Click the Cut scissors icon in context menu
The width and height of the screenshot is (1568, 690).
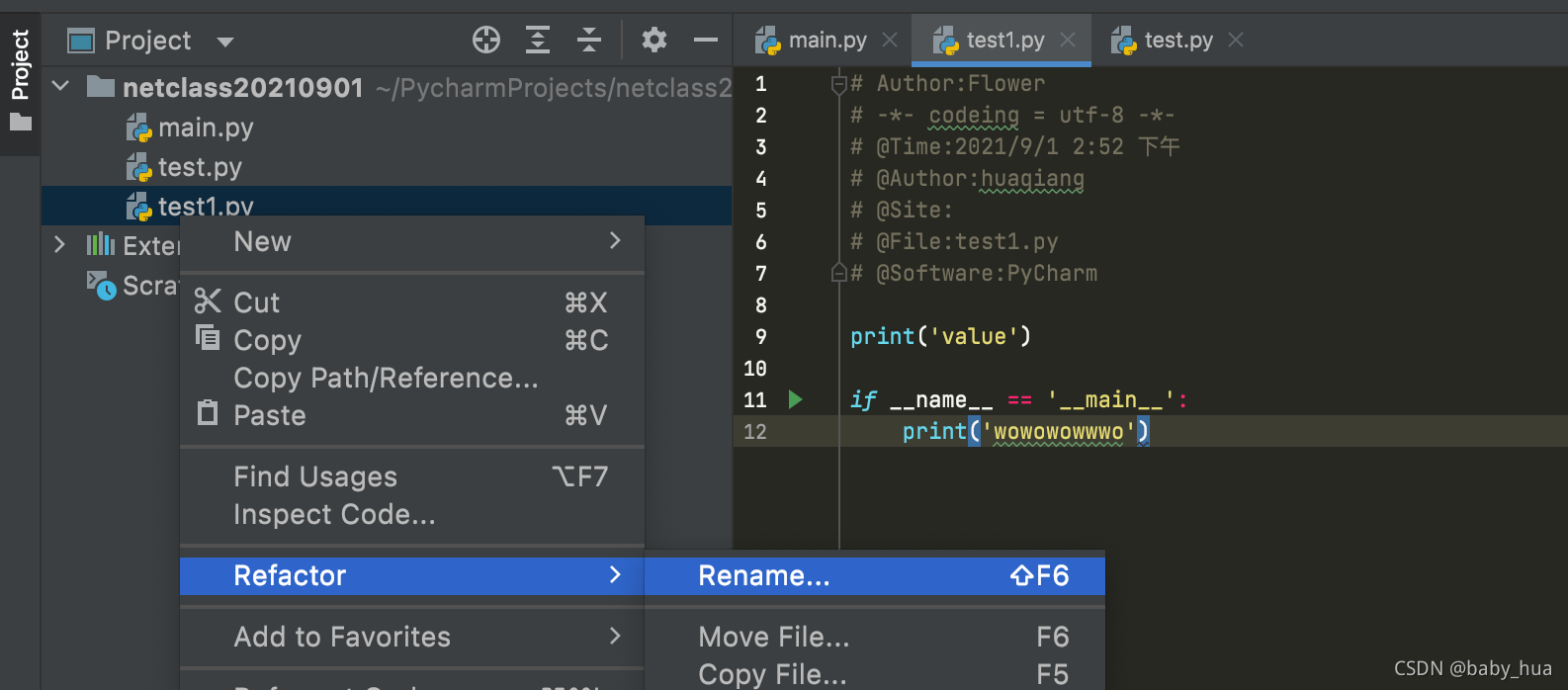click(208, 302)
